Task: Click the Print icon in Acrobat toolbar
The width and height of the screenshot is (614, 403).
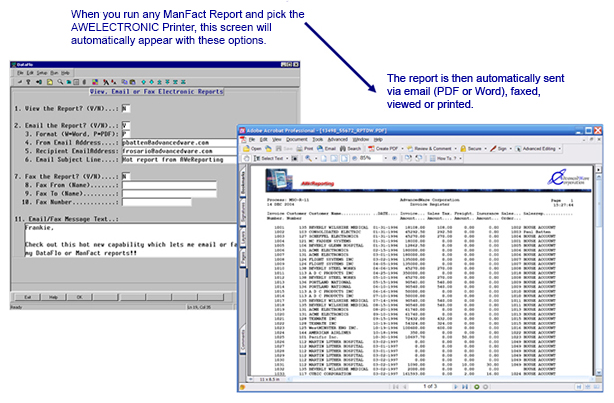Action: pos(304,148)
